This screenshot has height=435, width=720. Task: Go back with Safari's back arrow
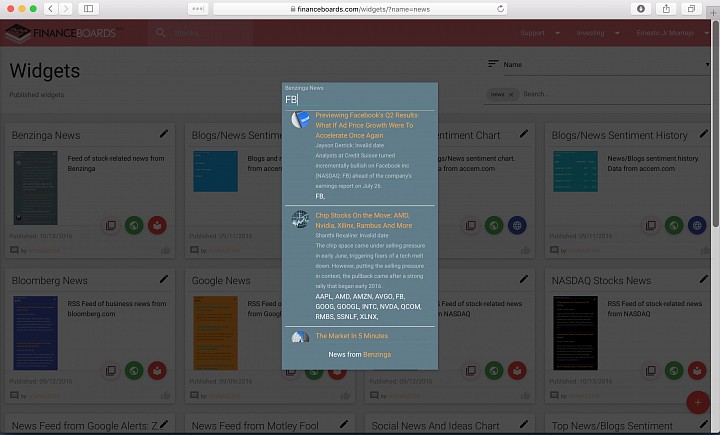(51, 9)
